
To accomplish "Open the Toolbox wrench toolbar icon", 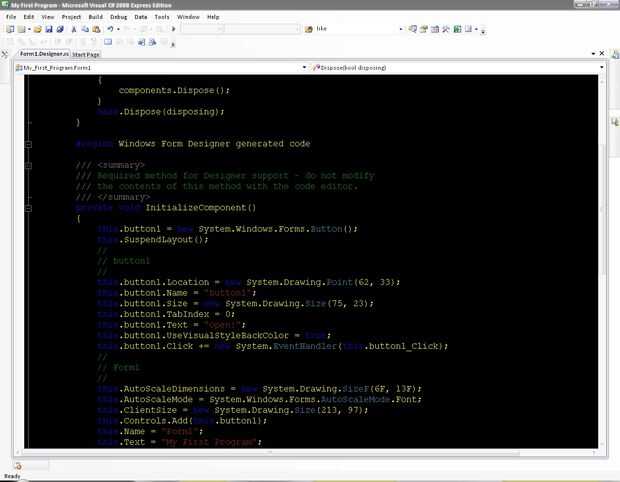I will coord(446,29).
